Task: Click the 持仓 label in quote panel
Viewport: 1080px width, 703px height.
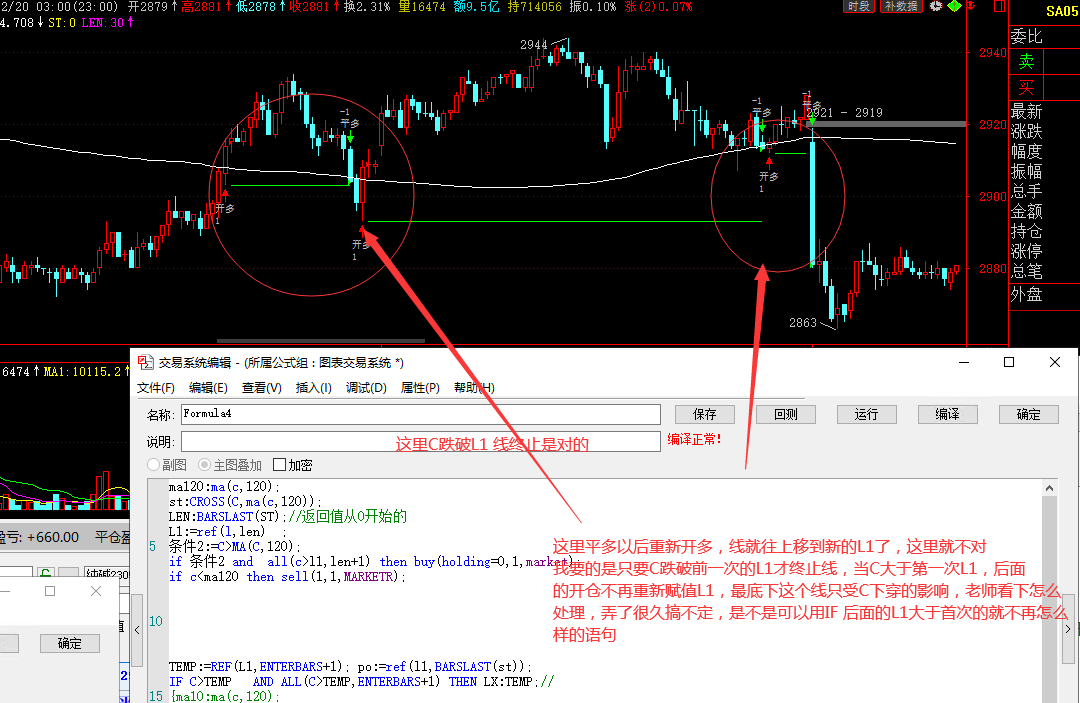Action: 1026,231
